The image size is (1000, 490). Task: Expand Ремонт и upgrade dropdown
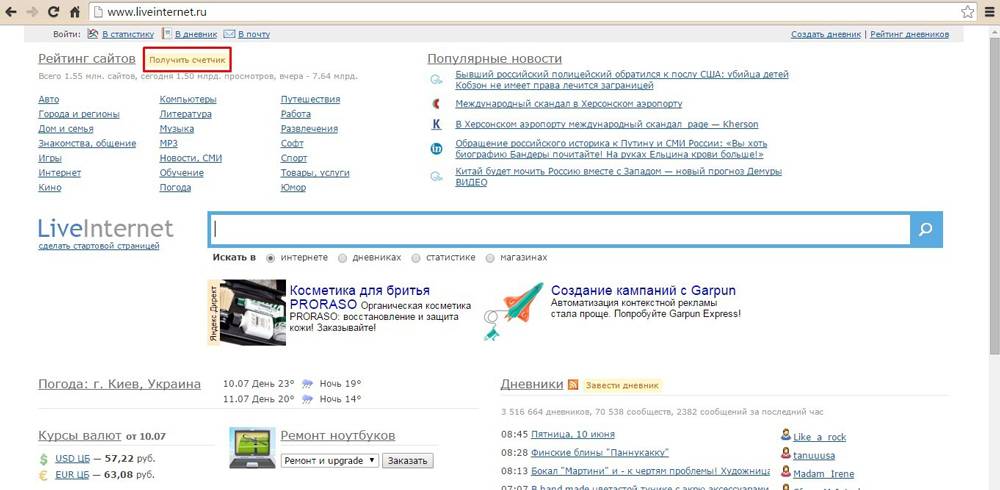point(330,461)
